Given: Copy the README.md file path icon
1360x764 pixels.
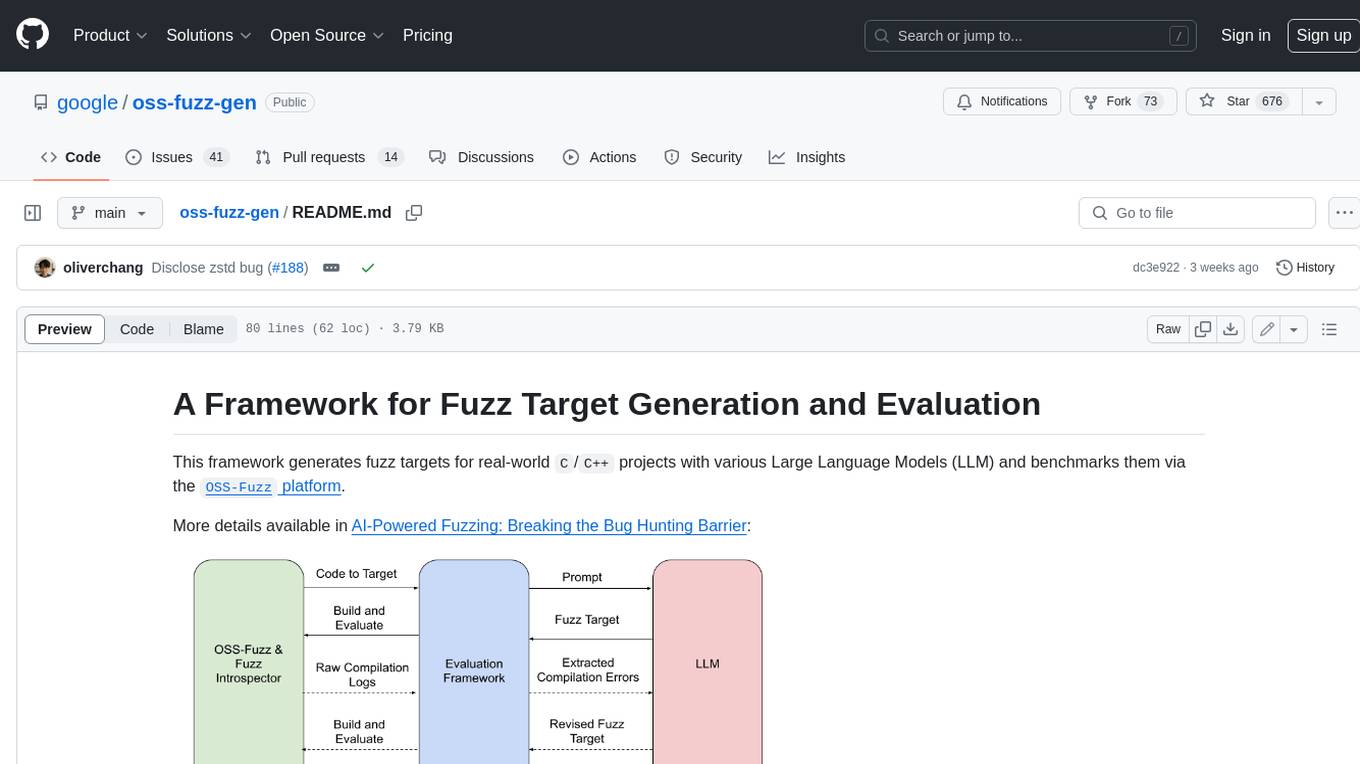Looking at the screenshot, I should coord(414,213).
